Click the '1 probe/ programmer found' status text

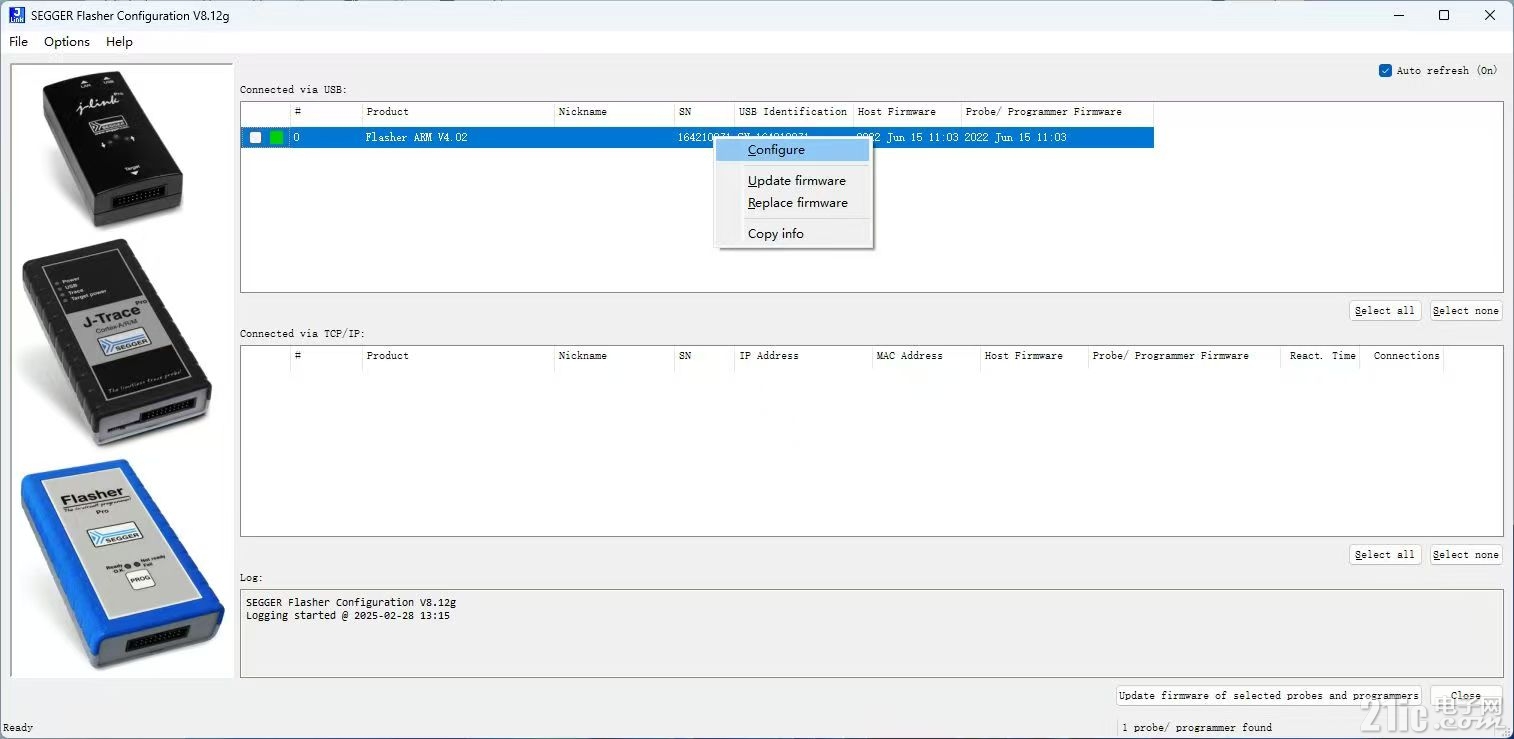point(1197,728)
